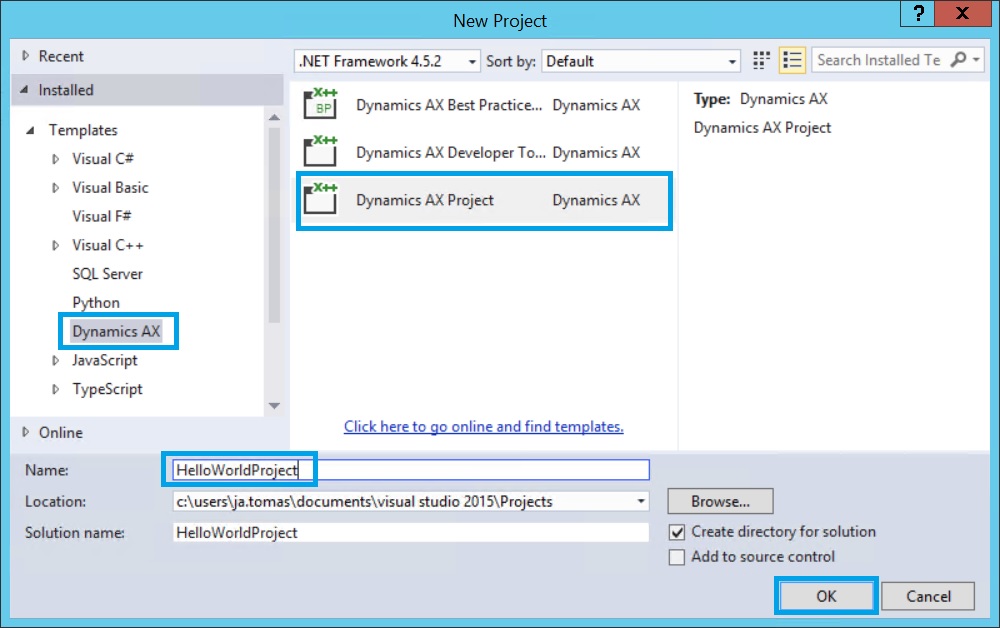This screenshot has height=628, width=1000.
Task: Click the Cancel button
Action: 928,596
